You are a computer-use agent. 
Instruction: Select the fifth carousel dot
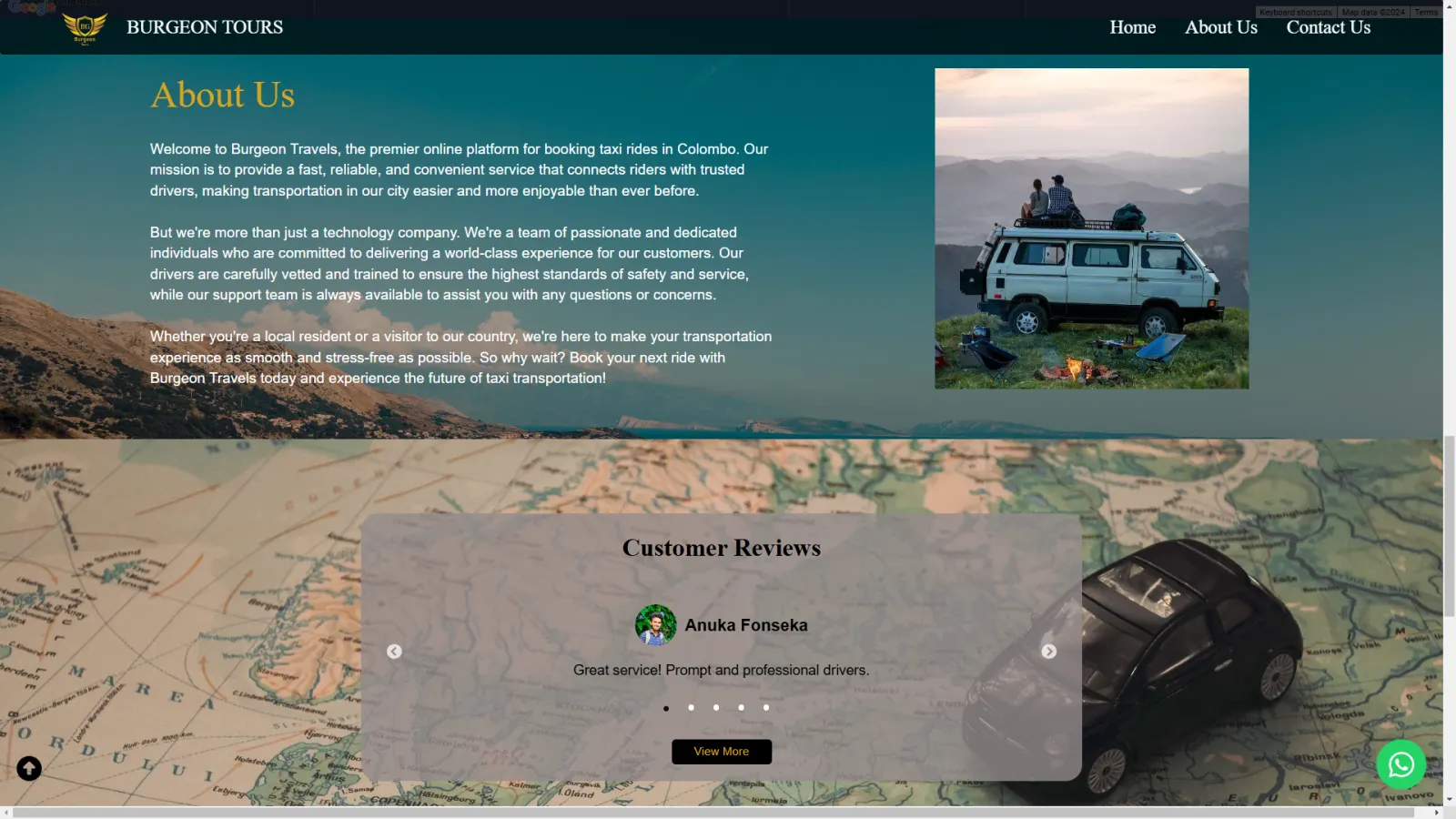pyautogui.click(x=766, y=708)
